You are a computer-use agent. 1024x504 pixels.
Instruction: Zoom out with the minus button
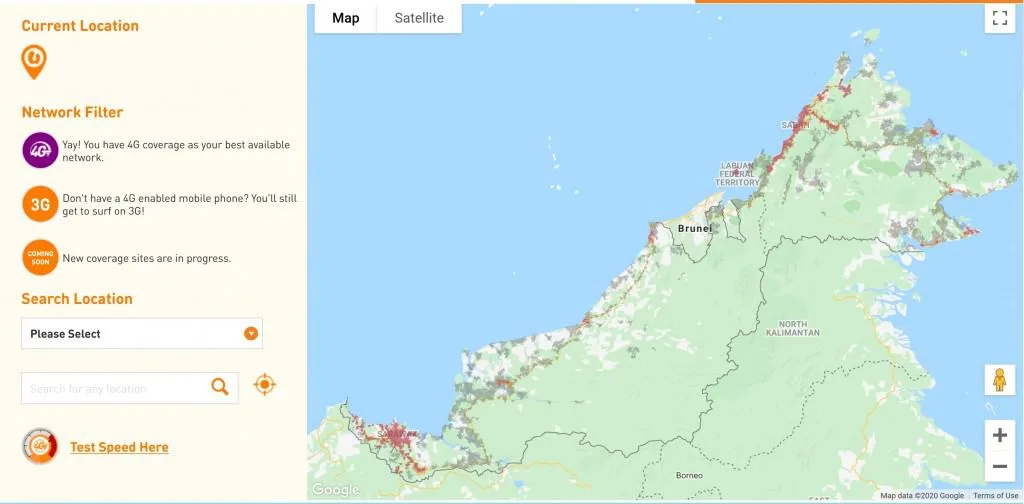(999, 467)
